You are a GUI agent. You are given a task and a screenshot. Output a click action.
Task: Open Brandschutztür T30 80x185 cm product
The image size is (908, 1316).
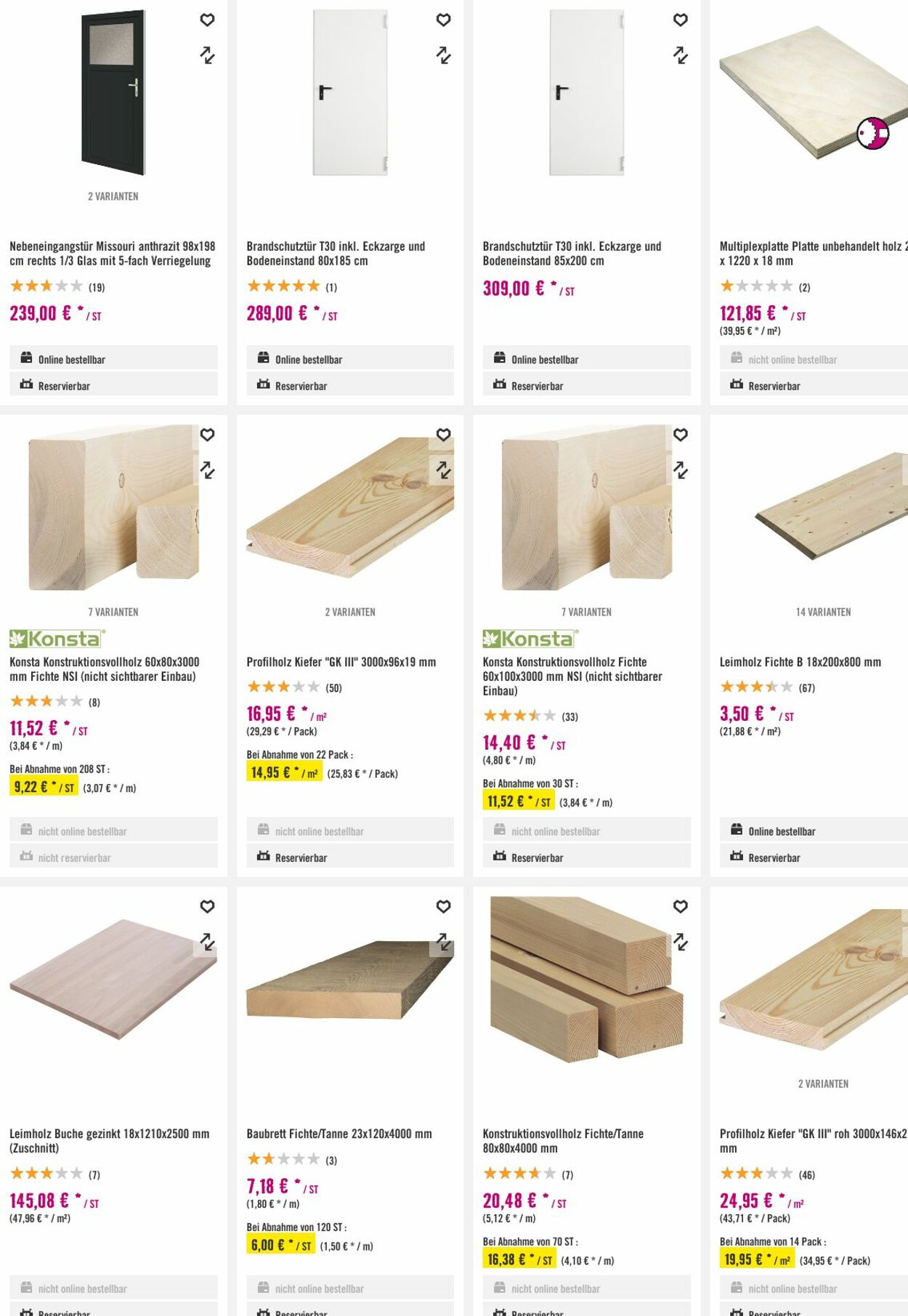pos(336,254)
